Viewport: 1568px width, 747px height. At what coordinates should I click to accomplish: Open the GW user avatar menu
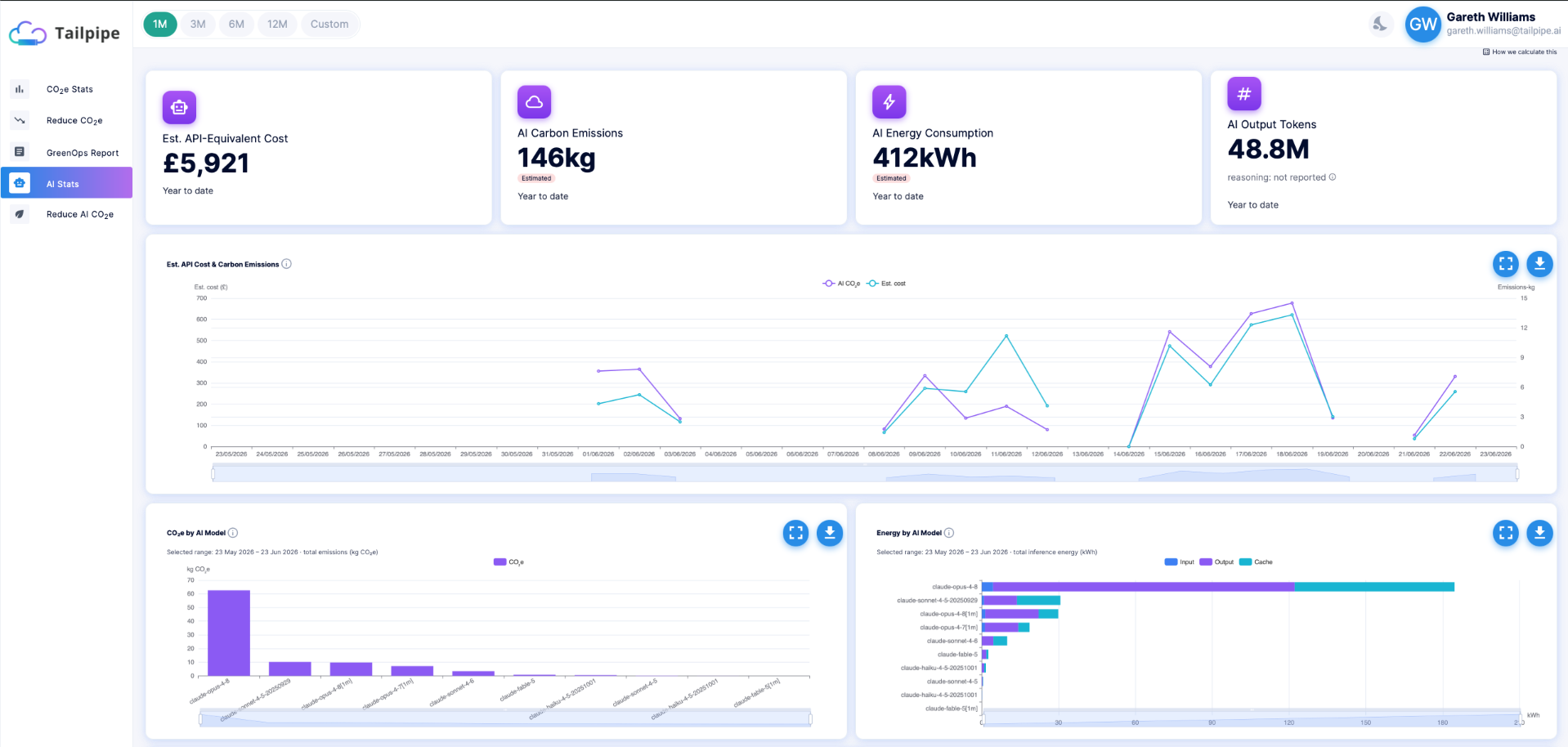coord(1422,25)
